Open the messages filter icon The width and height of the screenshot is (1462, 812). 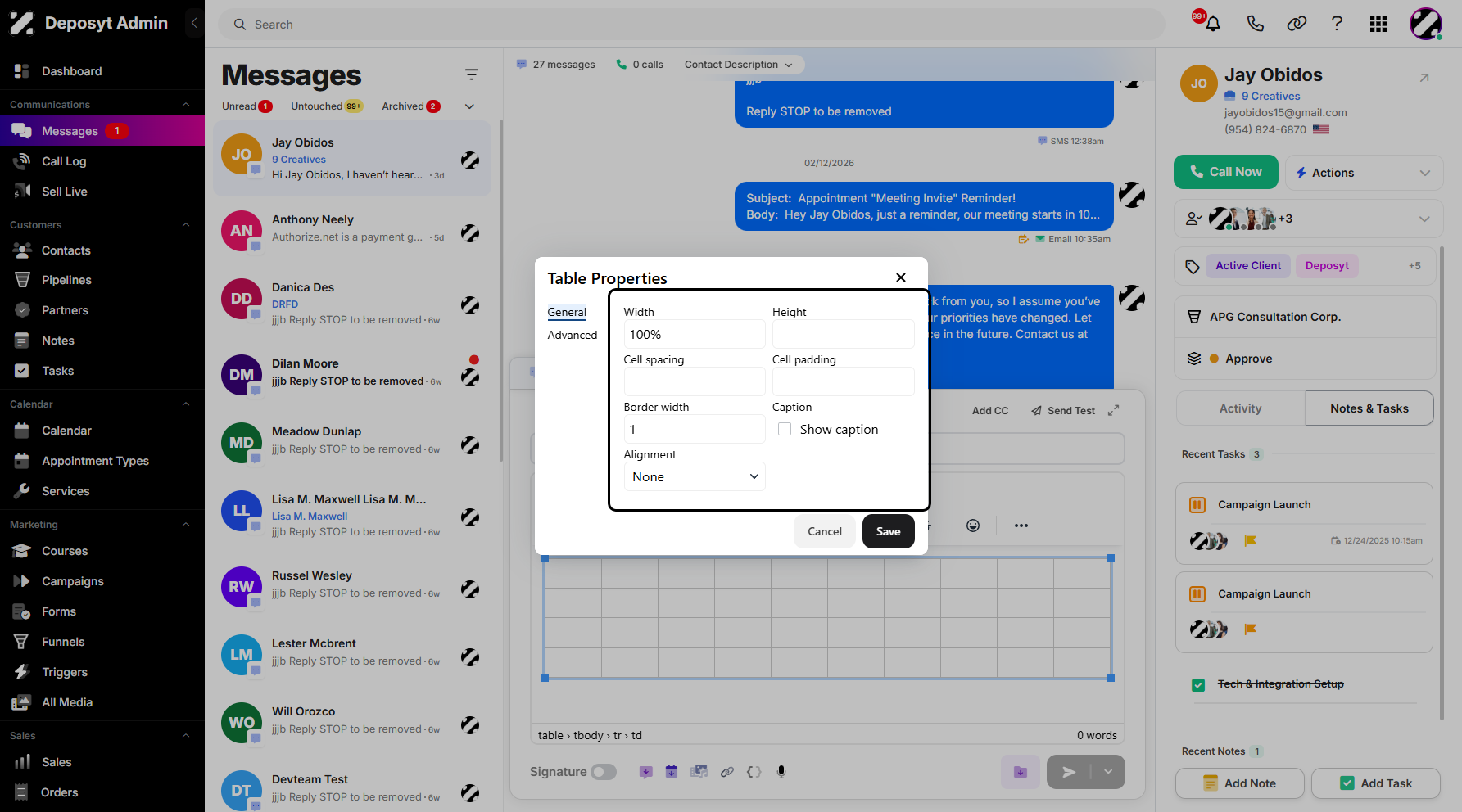click(472, 74)
